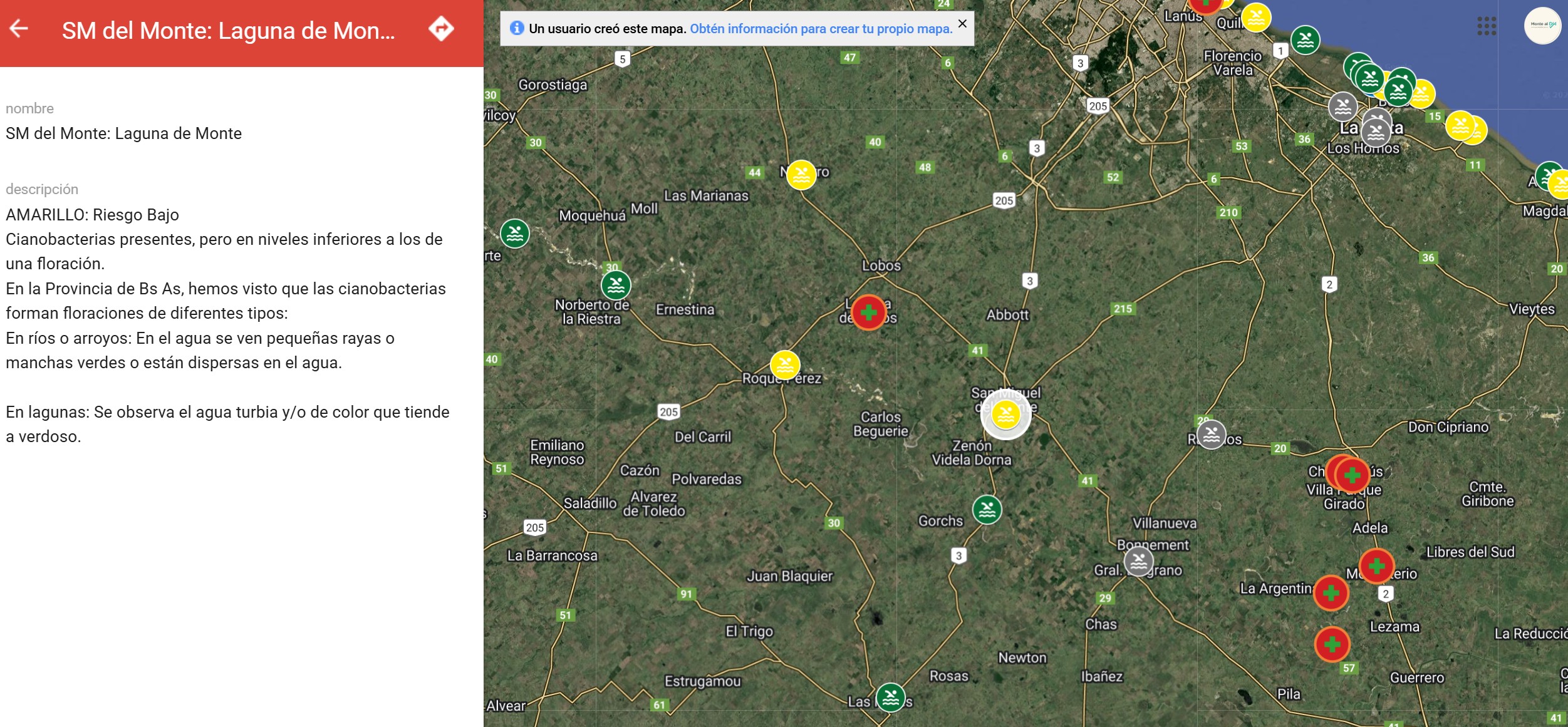Select the yellow swimmer marker near Roque Pérez

[x=785, y=365]
